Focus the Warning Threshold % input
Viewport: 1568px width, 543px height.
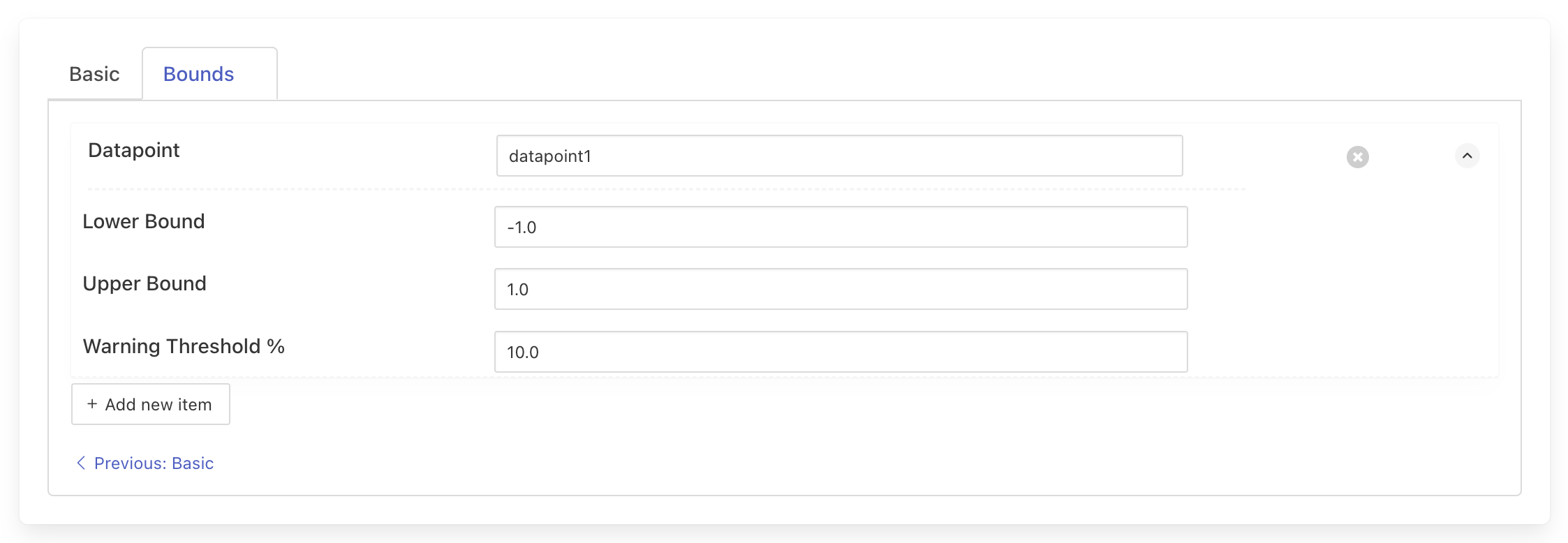click(841, 352)
